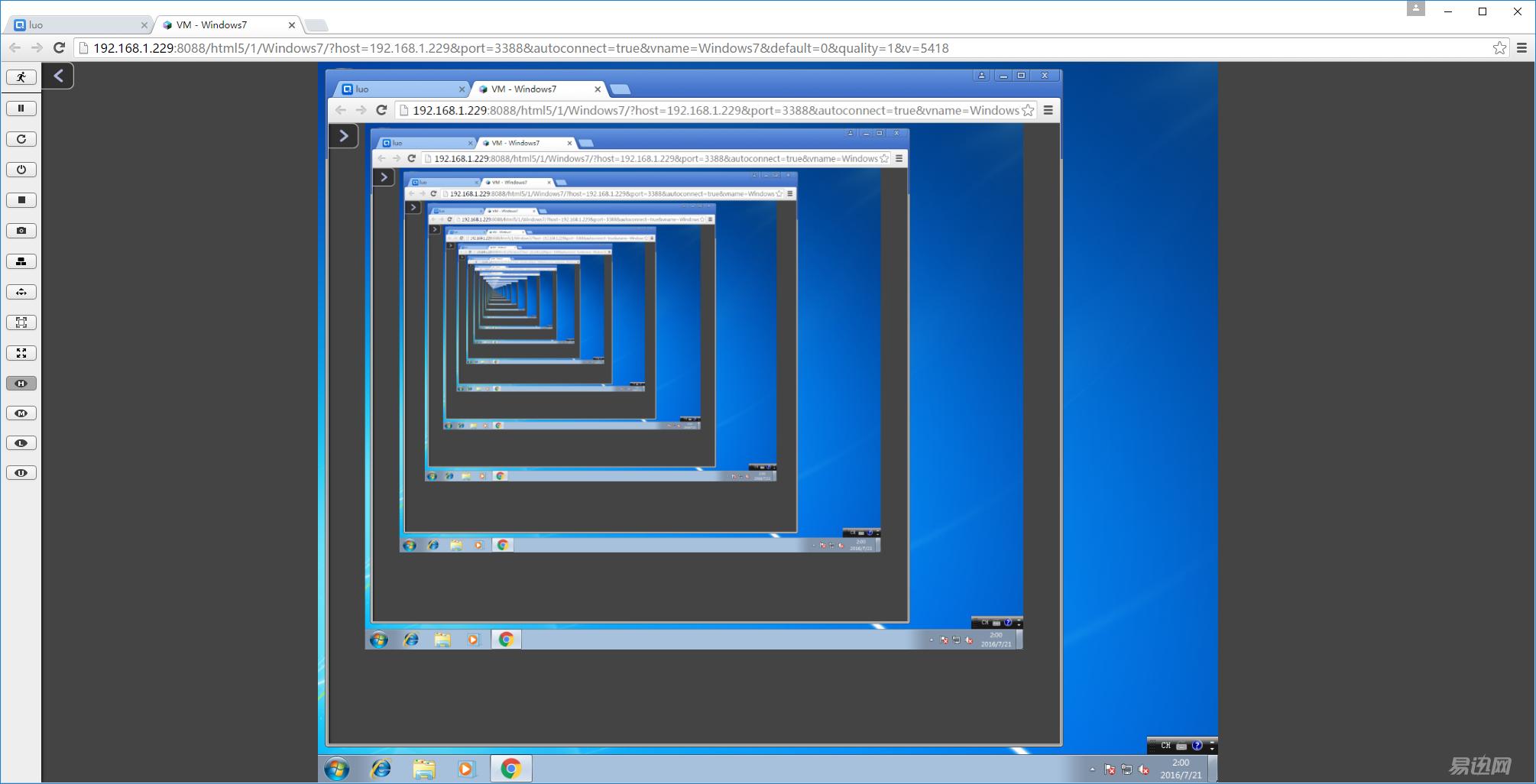
Task: Switch to the L quality option
Action: point(21,443)
